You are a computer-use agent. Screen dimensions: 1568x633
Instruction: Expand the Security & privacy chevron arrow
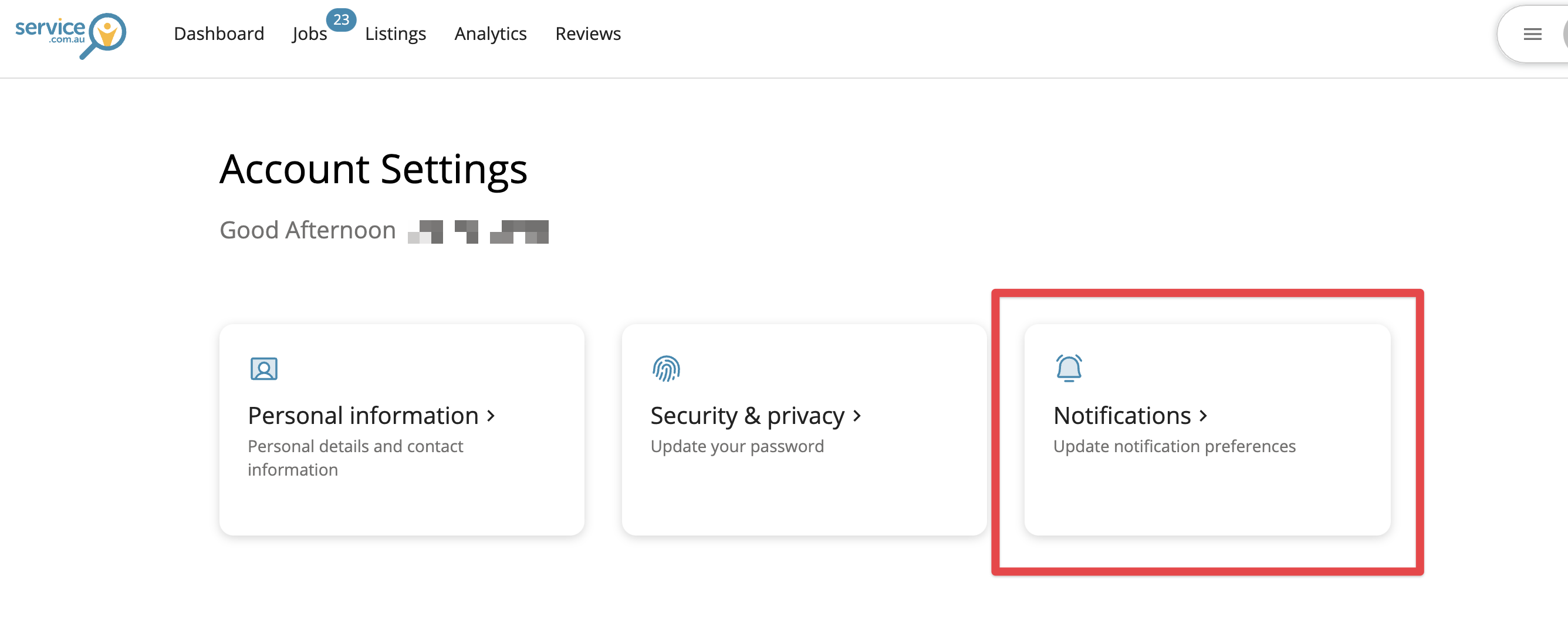click(857, 416)
